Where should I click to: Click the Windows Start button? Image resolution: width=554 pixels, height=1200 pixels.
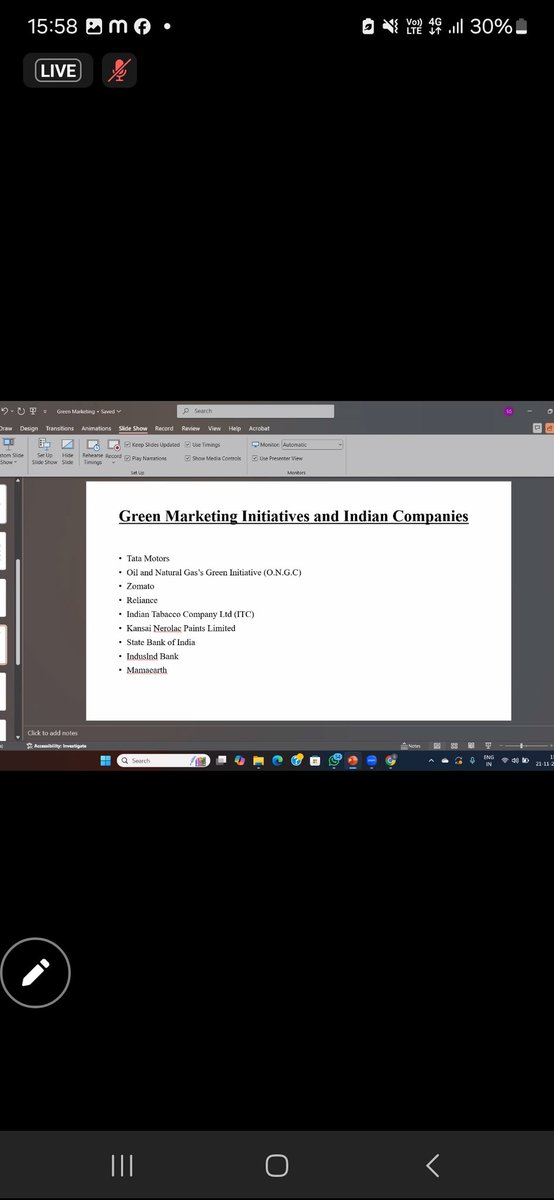[x=104, y=761]
